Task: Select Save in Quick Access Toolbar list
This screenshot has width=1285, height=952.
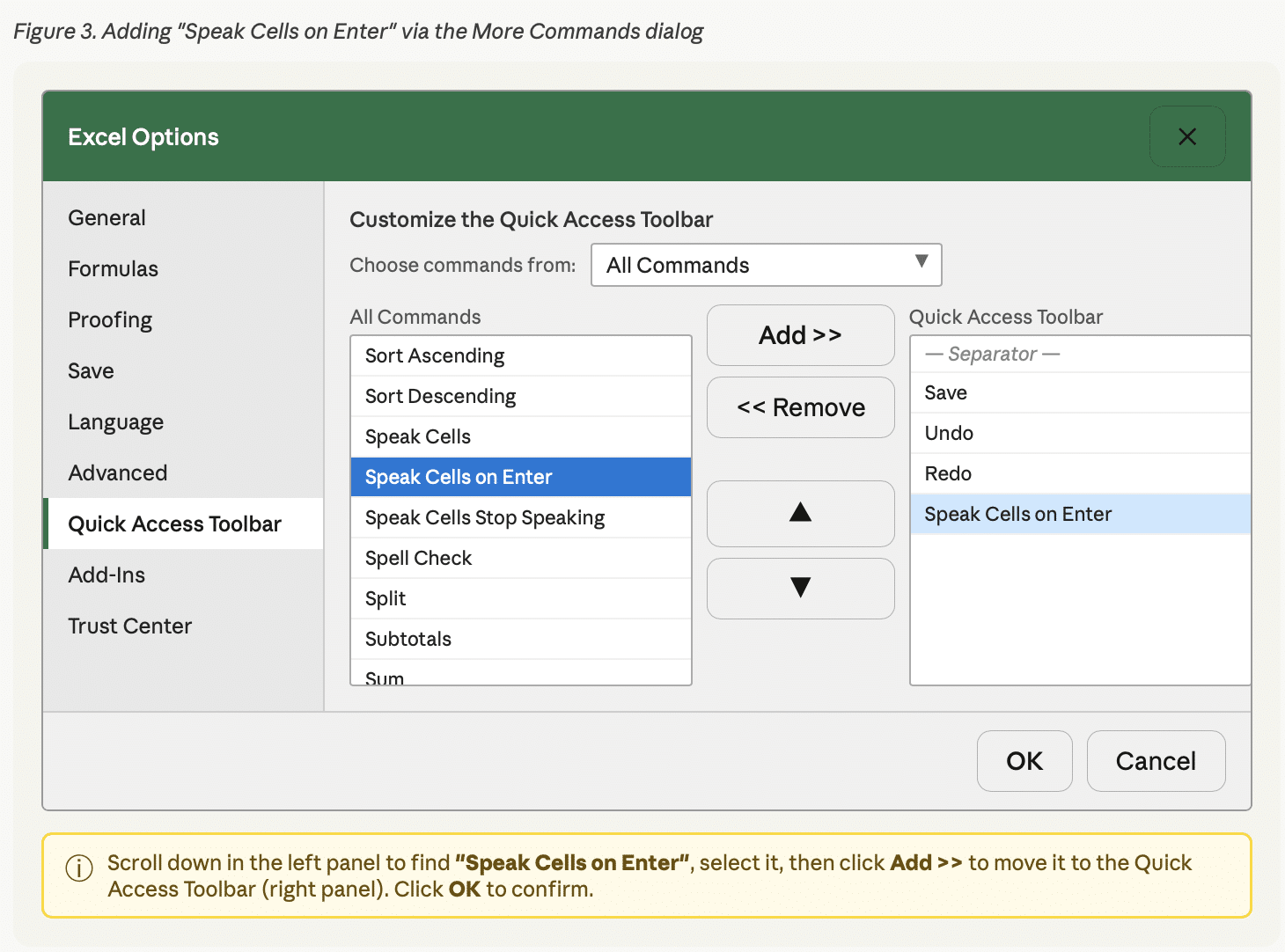Action: pos(1080,393)
